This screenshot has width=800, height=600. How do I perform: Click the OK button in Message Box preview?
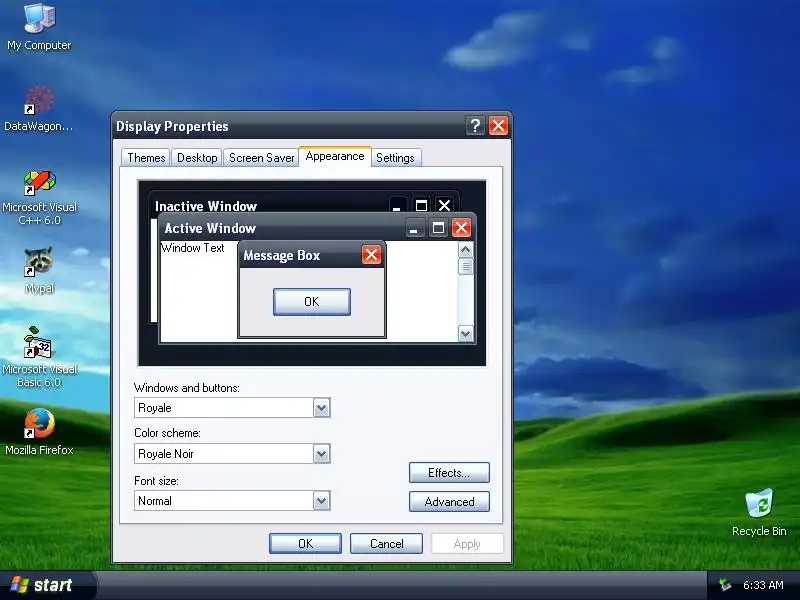tap(312, 302)
